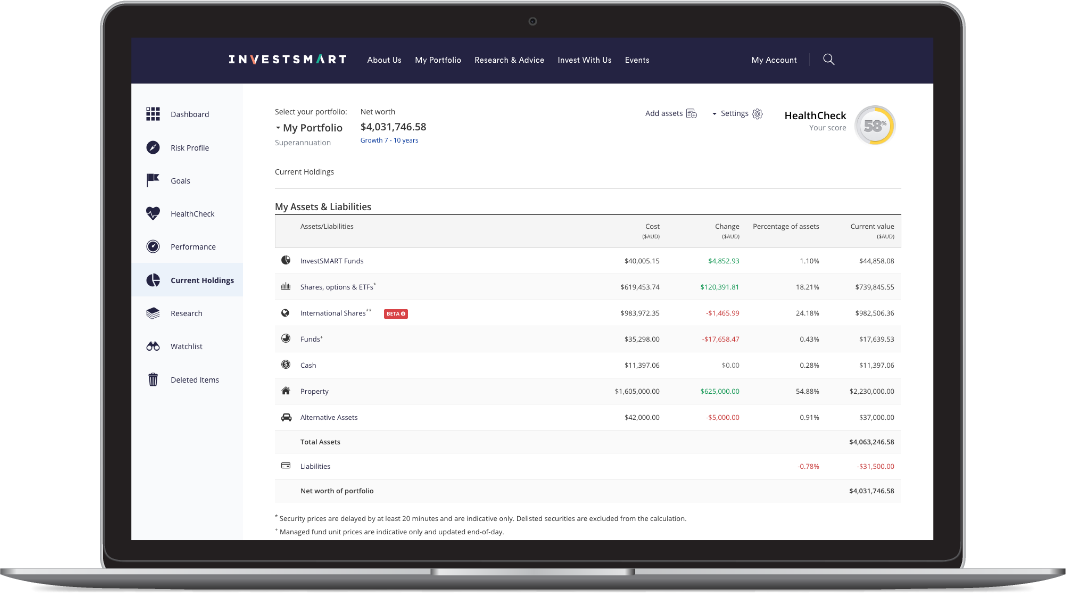Click the Net worth of portfolio label
Image resolution: width=1066 pixels, height=593 pixels.
337,491
